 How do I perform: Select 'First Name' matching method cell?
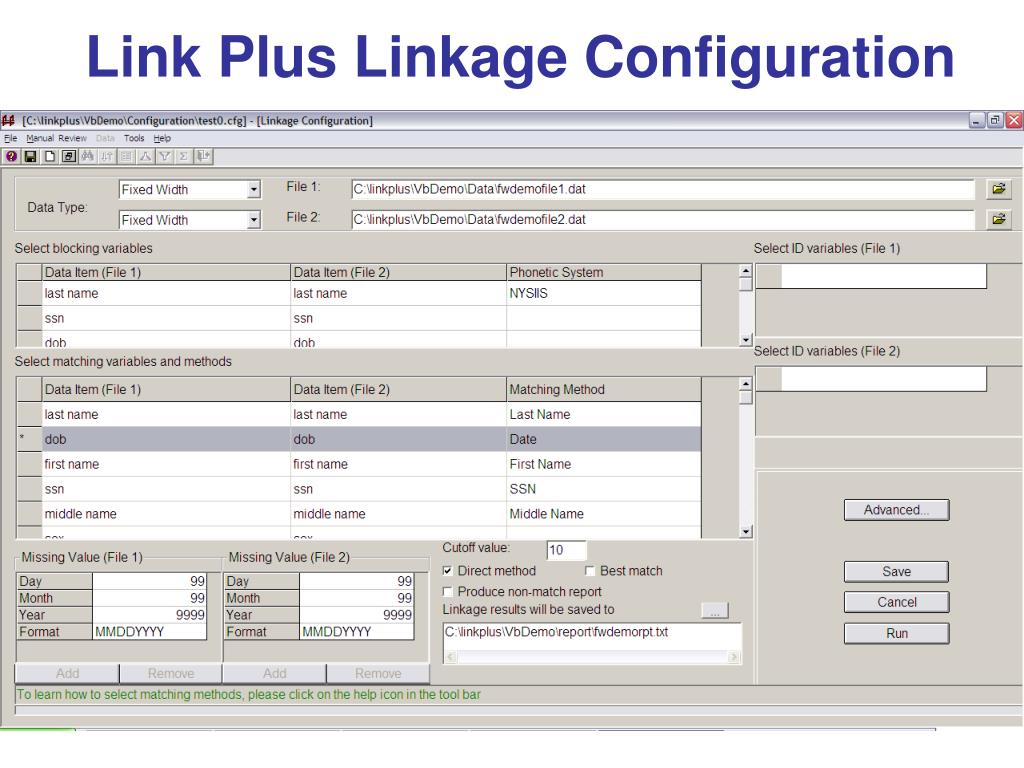tap(603, 464)
